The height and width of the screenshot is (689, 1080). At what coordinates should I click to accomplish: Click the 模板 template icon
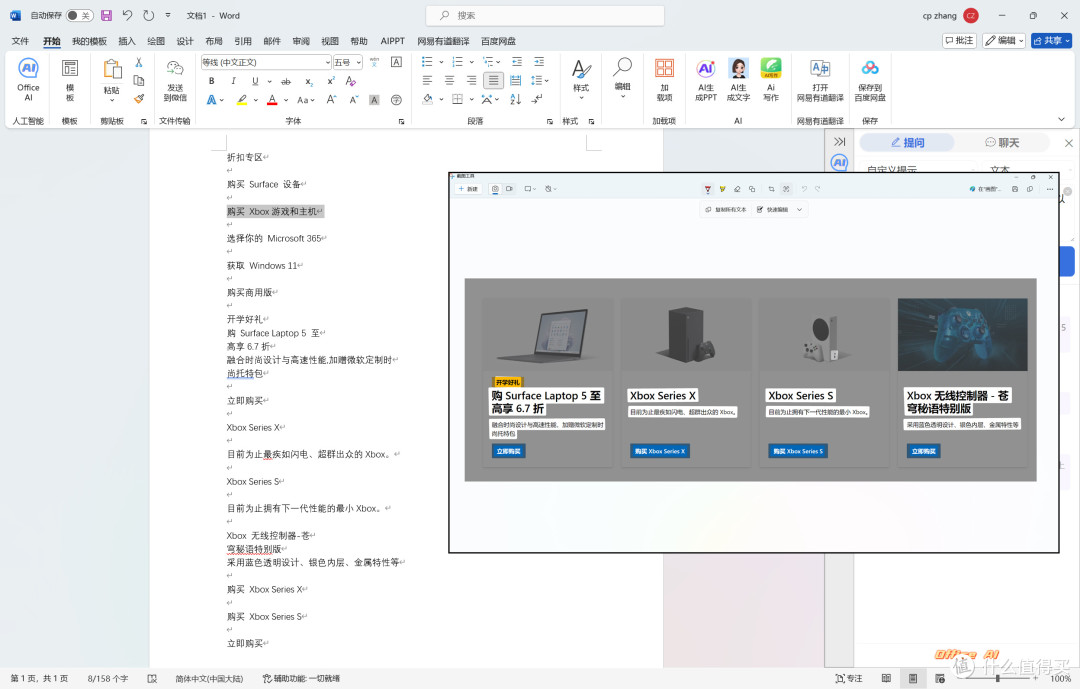[70, 79]
